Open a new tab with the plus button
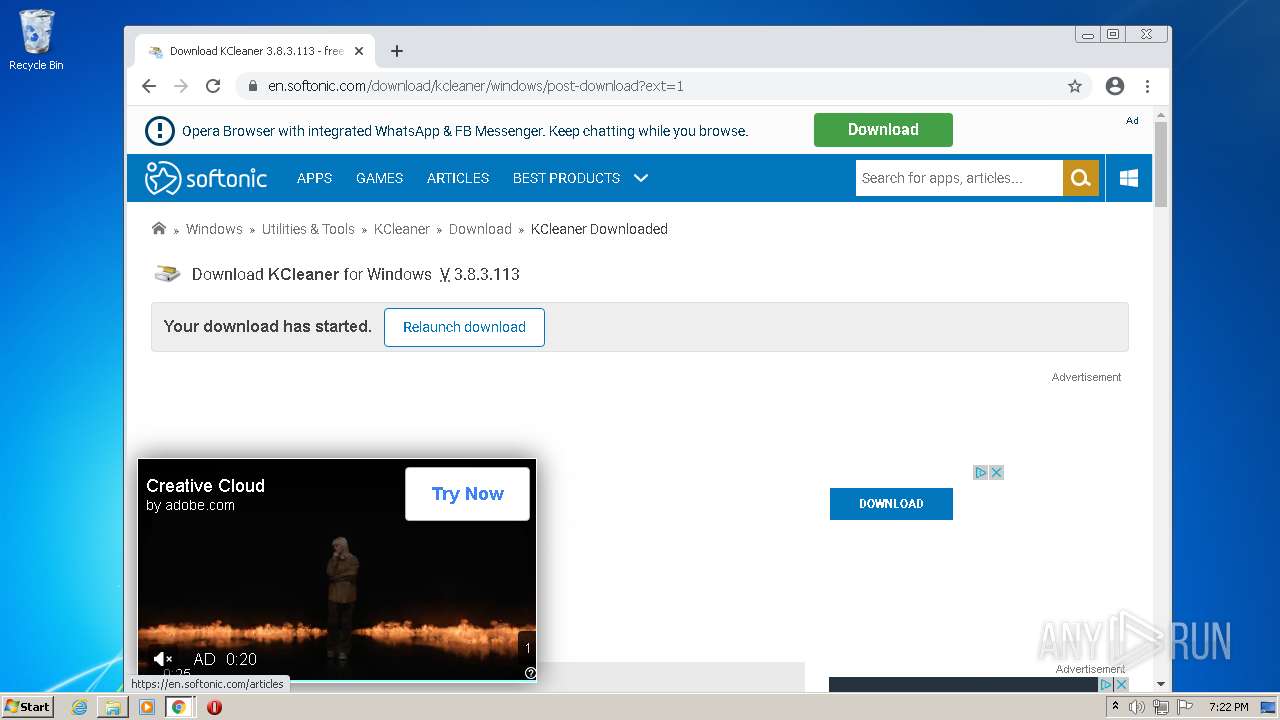 397,51
